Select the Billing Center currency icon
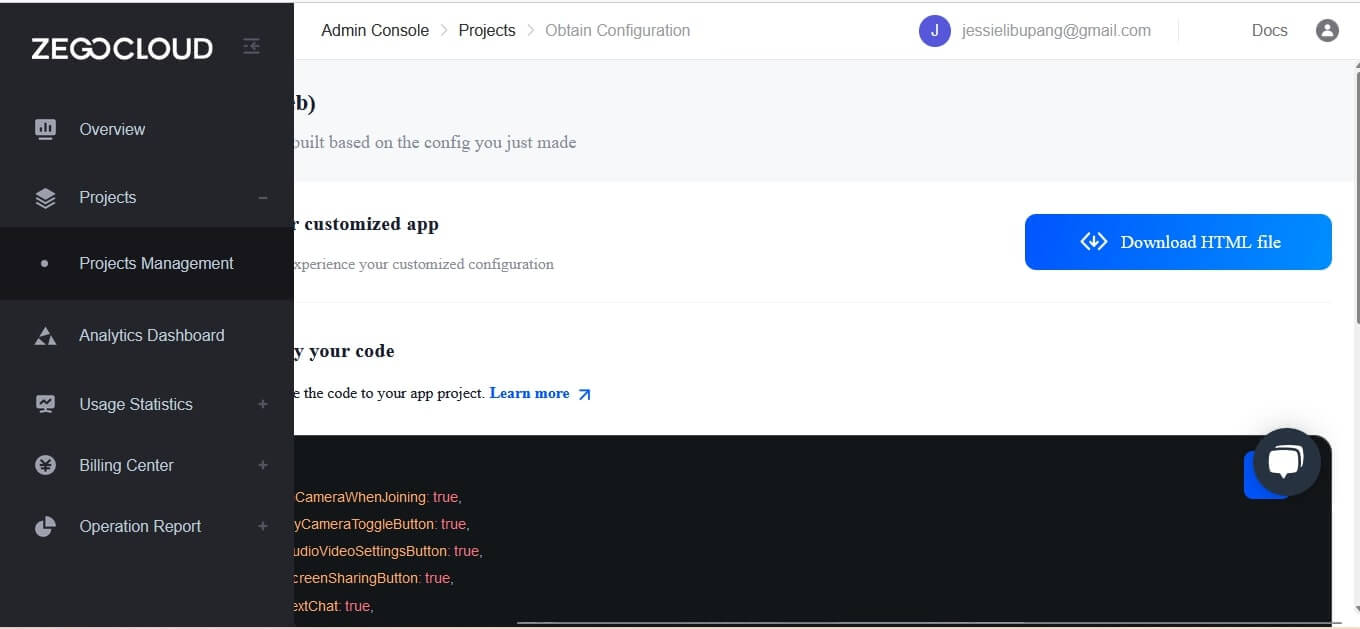The width and height of the screenshot is (1360, 629). tap(45, 465)
